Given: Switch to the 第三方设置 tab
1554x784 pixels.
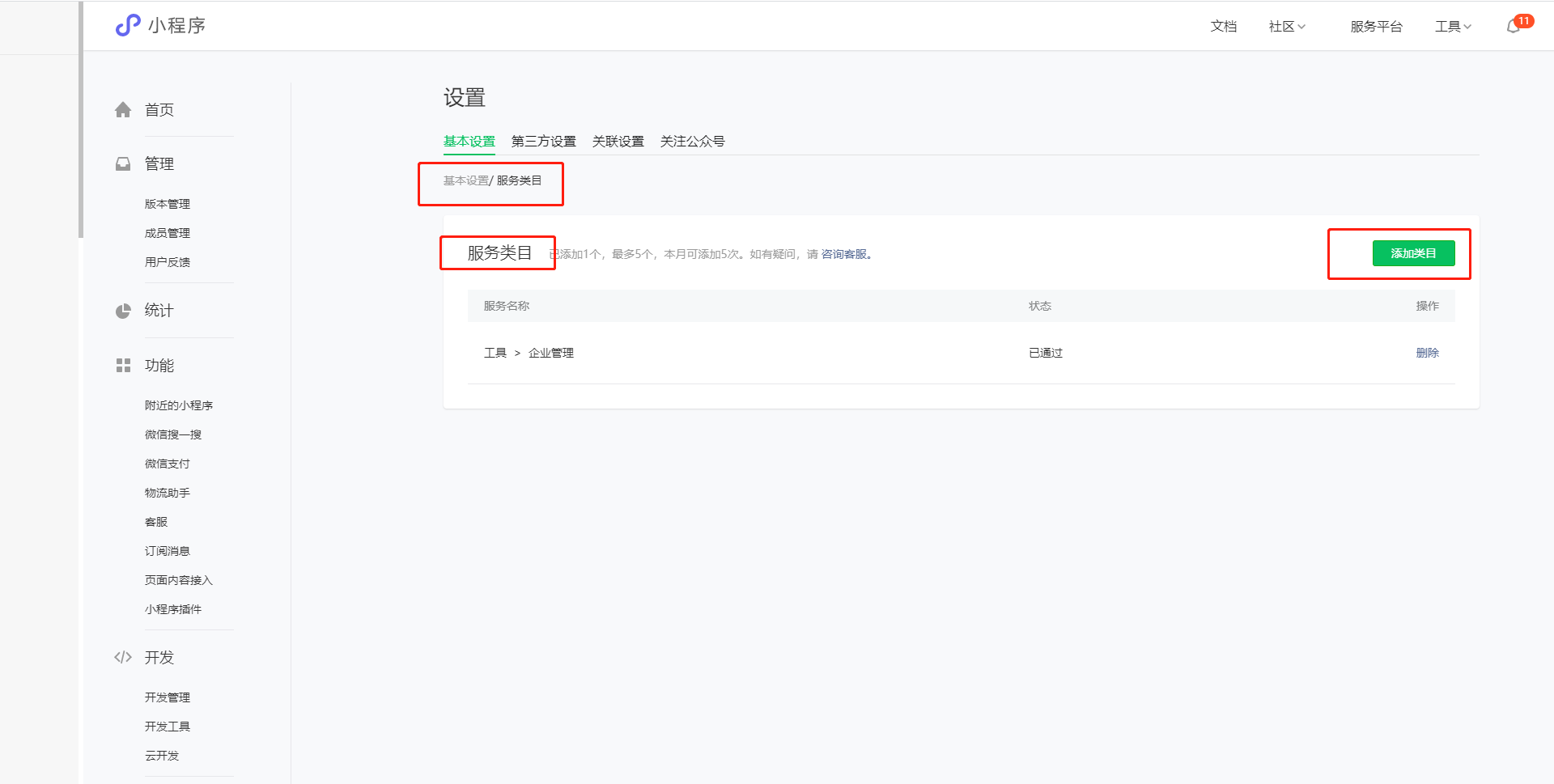Looking at the screenshot, I should tap(543, 142).
